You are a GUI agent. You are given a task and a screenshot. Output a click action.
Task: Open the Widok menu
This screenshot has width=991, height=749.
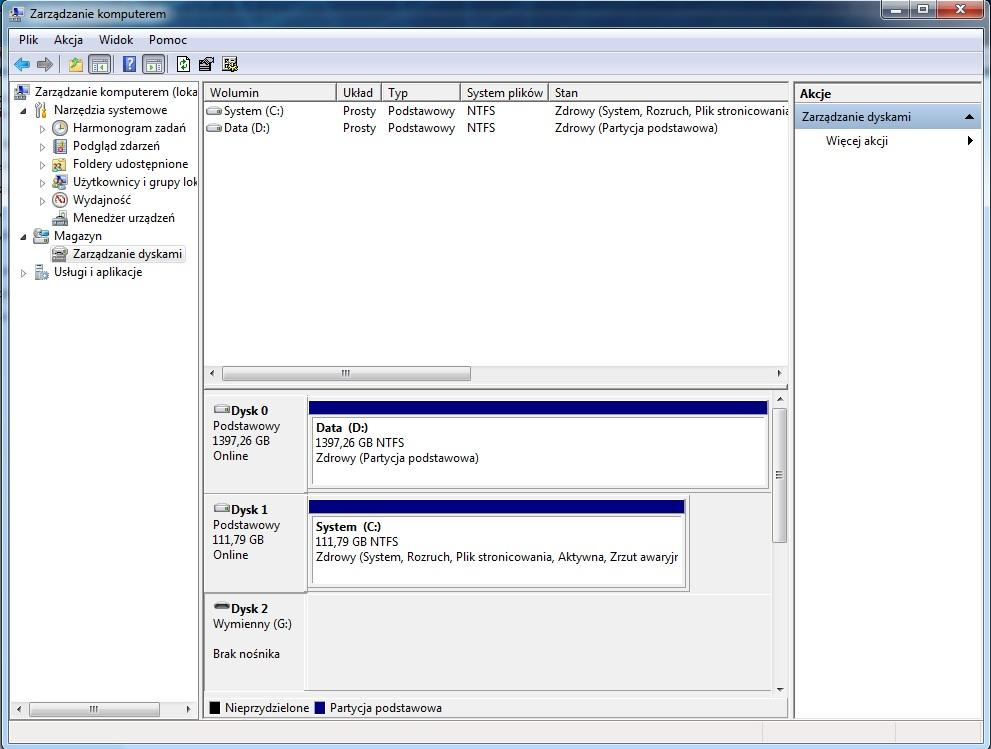pos(116,40)
